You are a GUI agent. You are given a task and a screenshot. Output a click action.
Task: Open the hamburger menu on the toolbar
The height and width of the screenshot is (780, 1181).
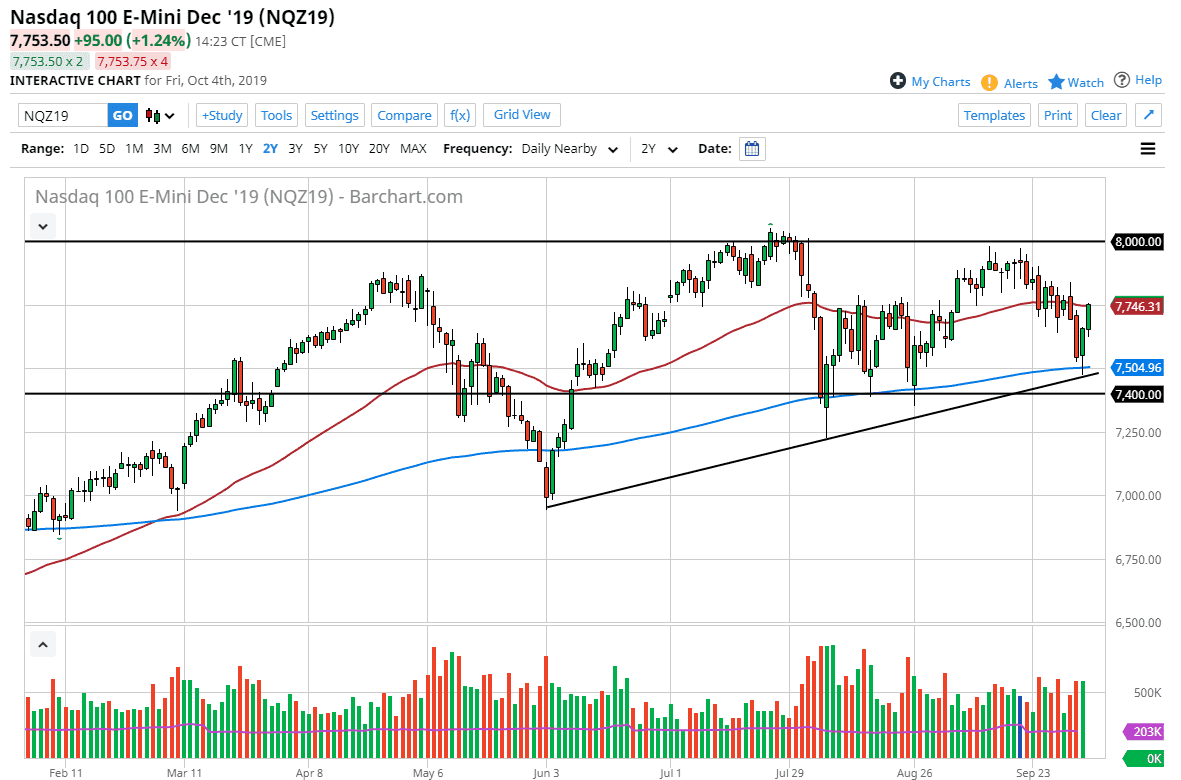[1148, 148]
